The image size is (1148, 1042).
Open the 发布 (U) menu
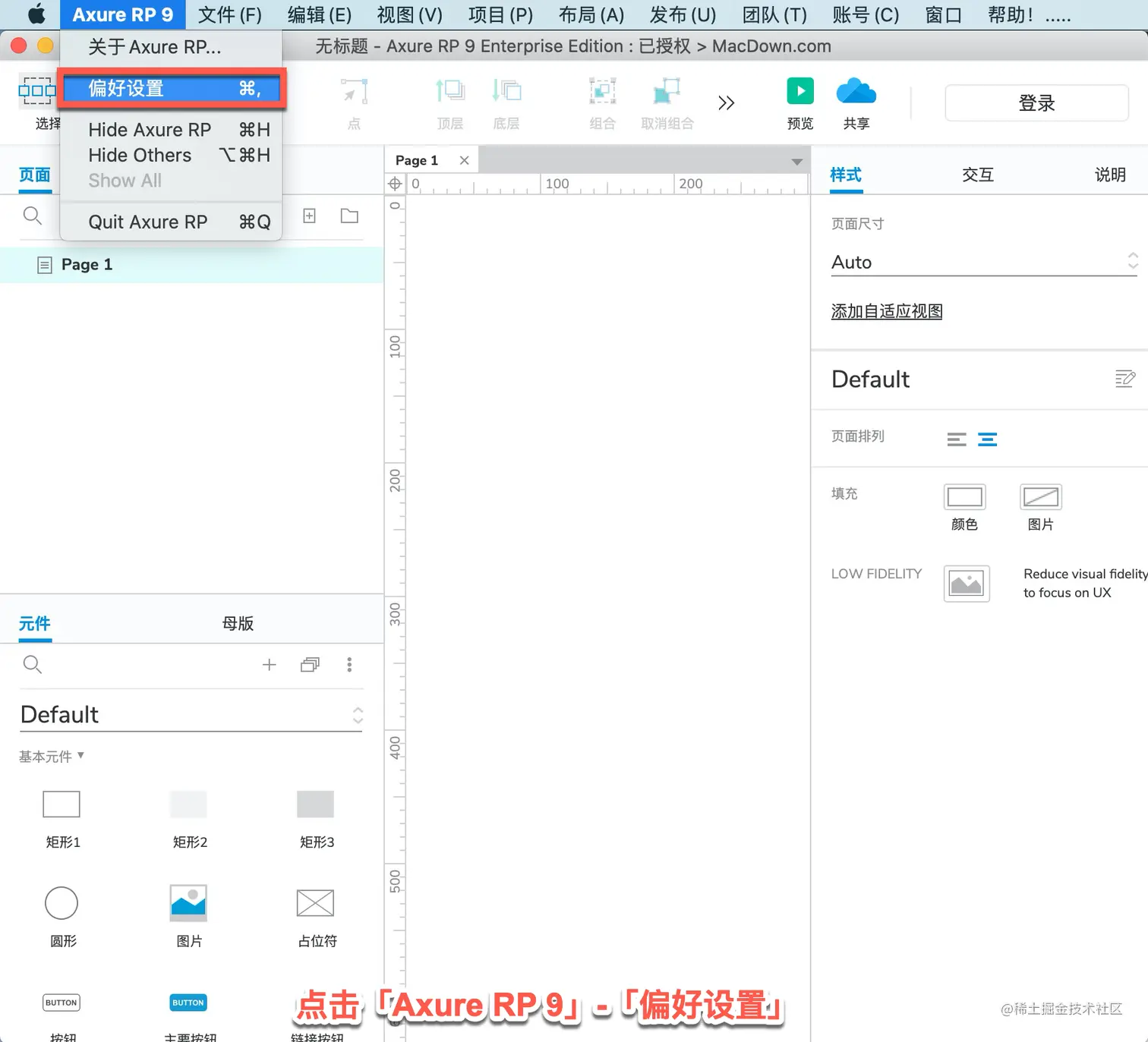tap(683, 14)
